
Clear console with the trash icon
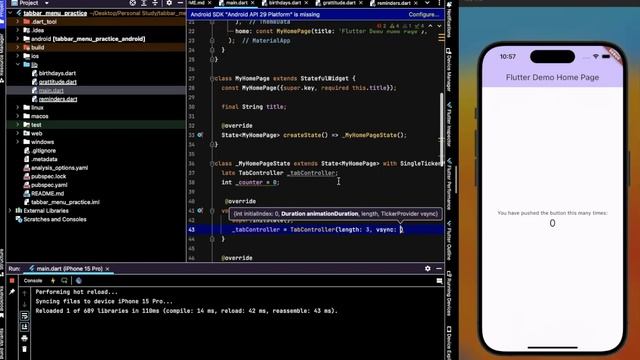[24, 349]
